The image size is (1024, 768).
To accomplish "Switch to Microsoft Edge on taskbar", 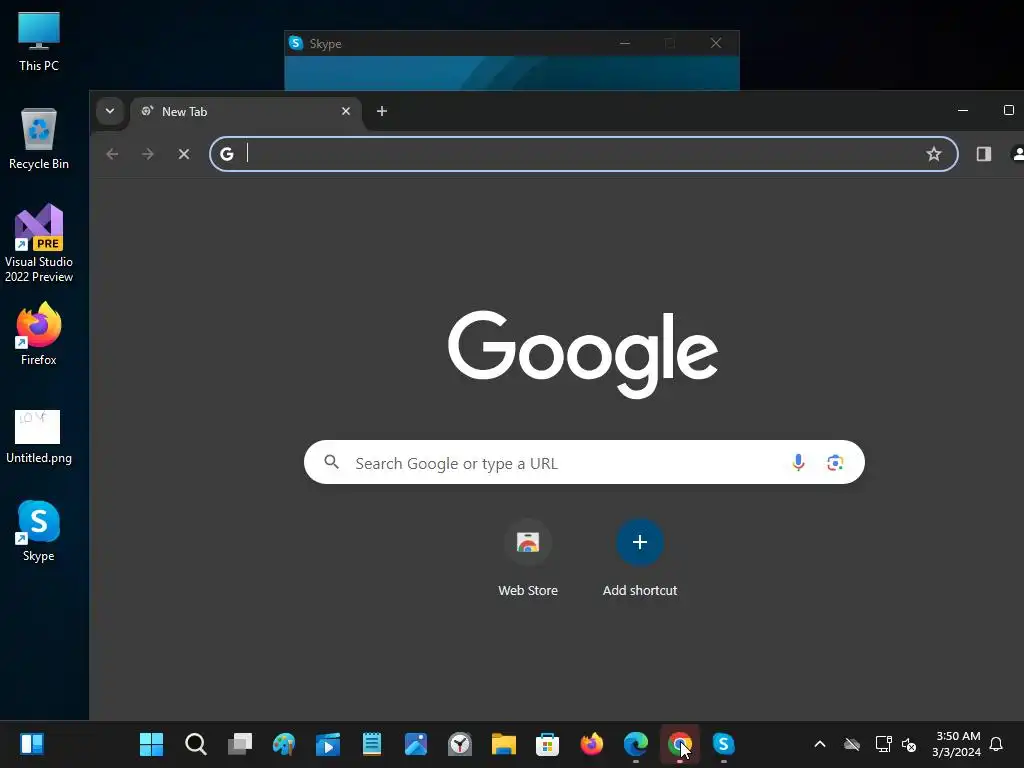I will click(635, 744).
